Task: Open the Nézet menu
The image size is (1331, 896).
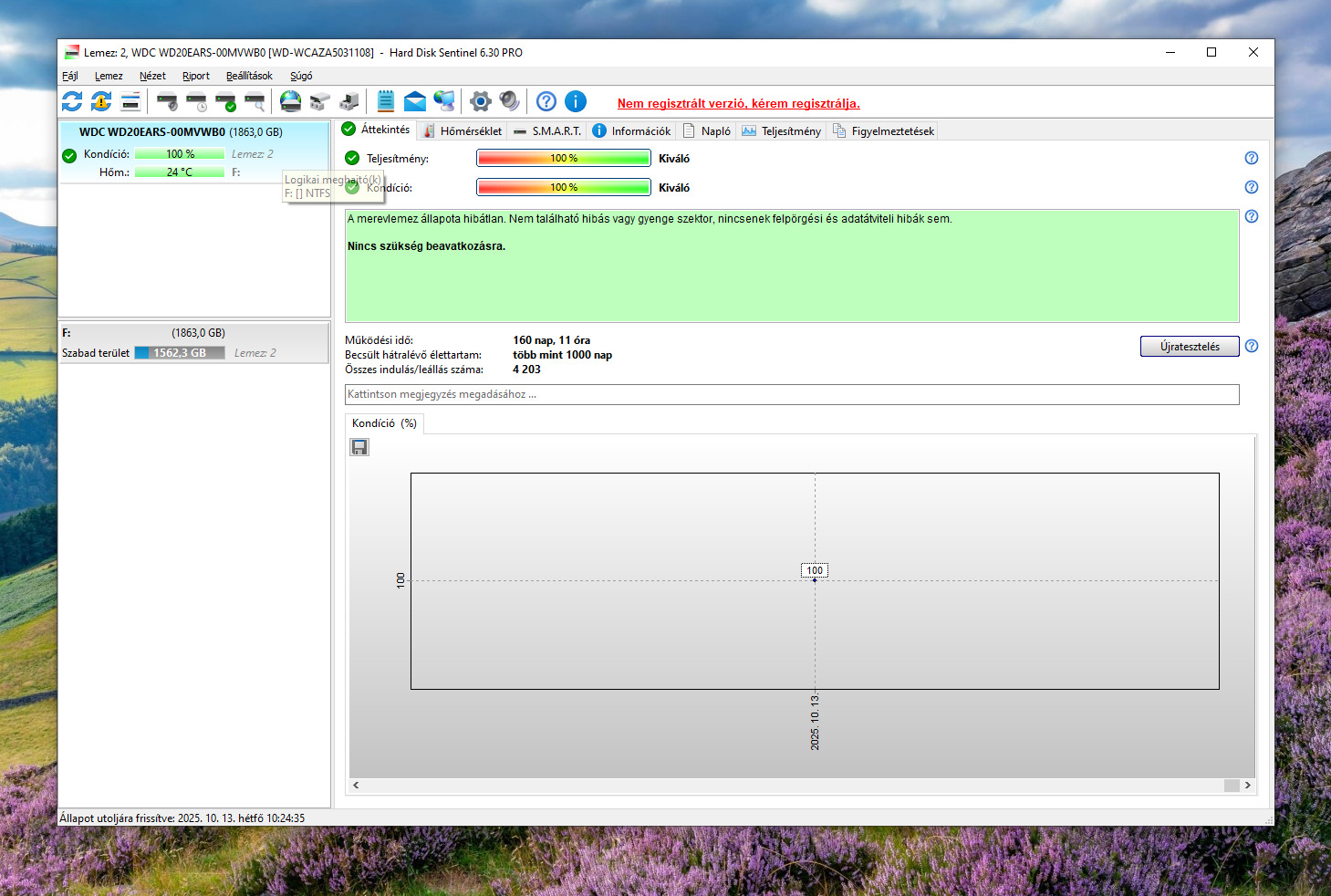Action: click(x=152, y=76)
